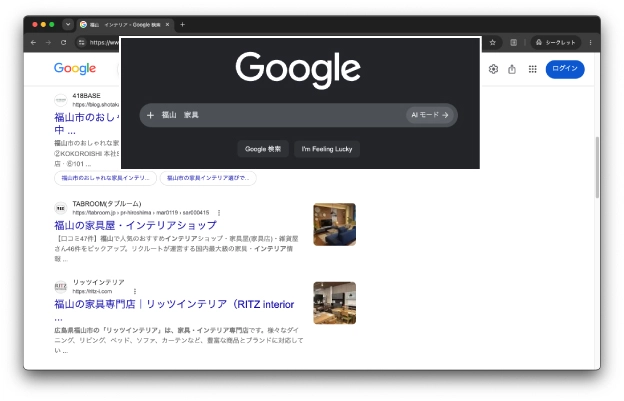
Task: Click the Google logo on results page
Action: (x=75, y=68)
